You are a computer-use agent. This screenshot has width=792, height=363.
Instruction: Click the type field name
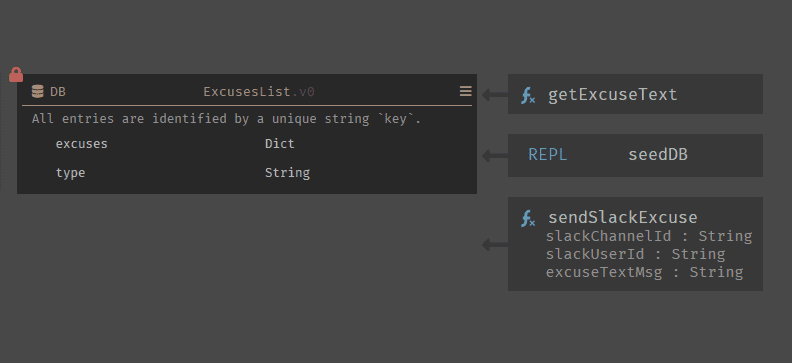click(x=70, y=173)
